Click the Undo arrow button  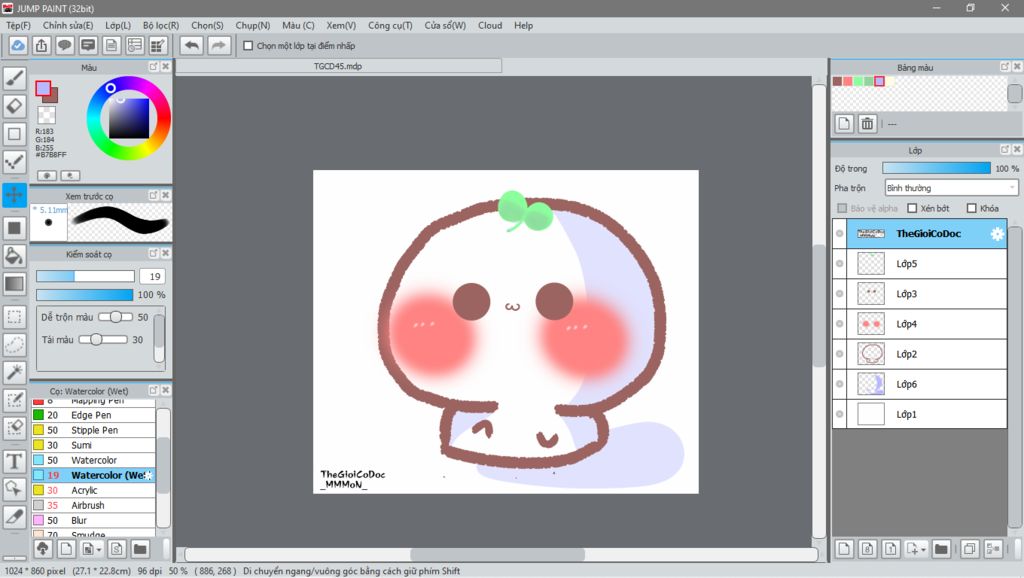point(191,45)
